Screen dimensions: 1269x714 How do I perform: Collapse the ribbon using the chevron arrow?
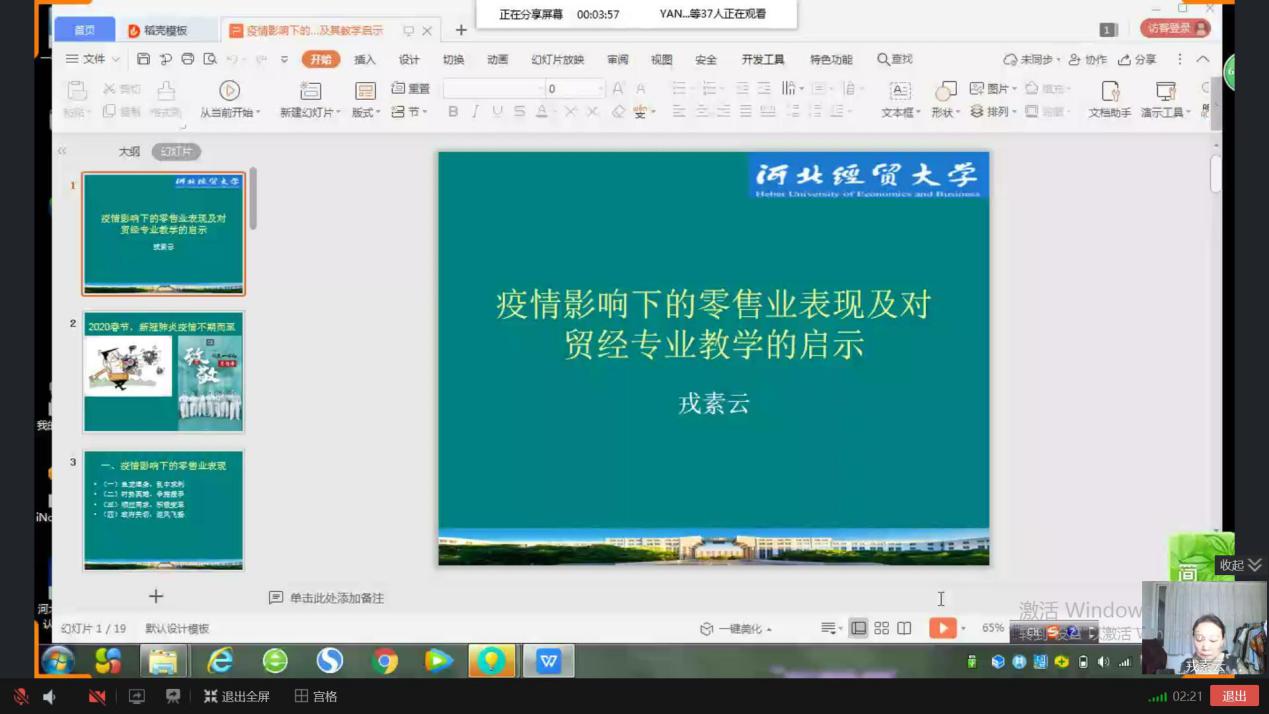(1203, 60)
